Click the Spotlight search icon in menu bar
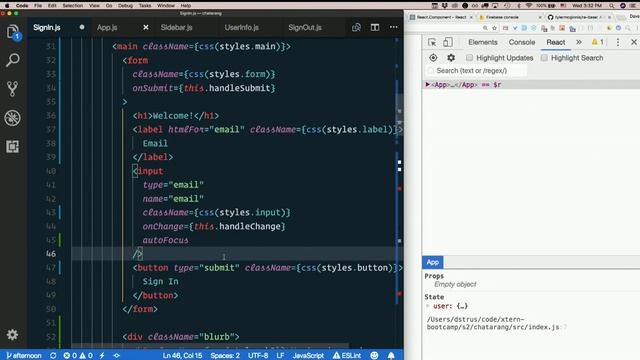This screenshot has width=640, height=360. (611, 6)
